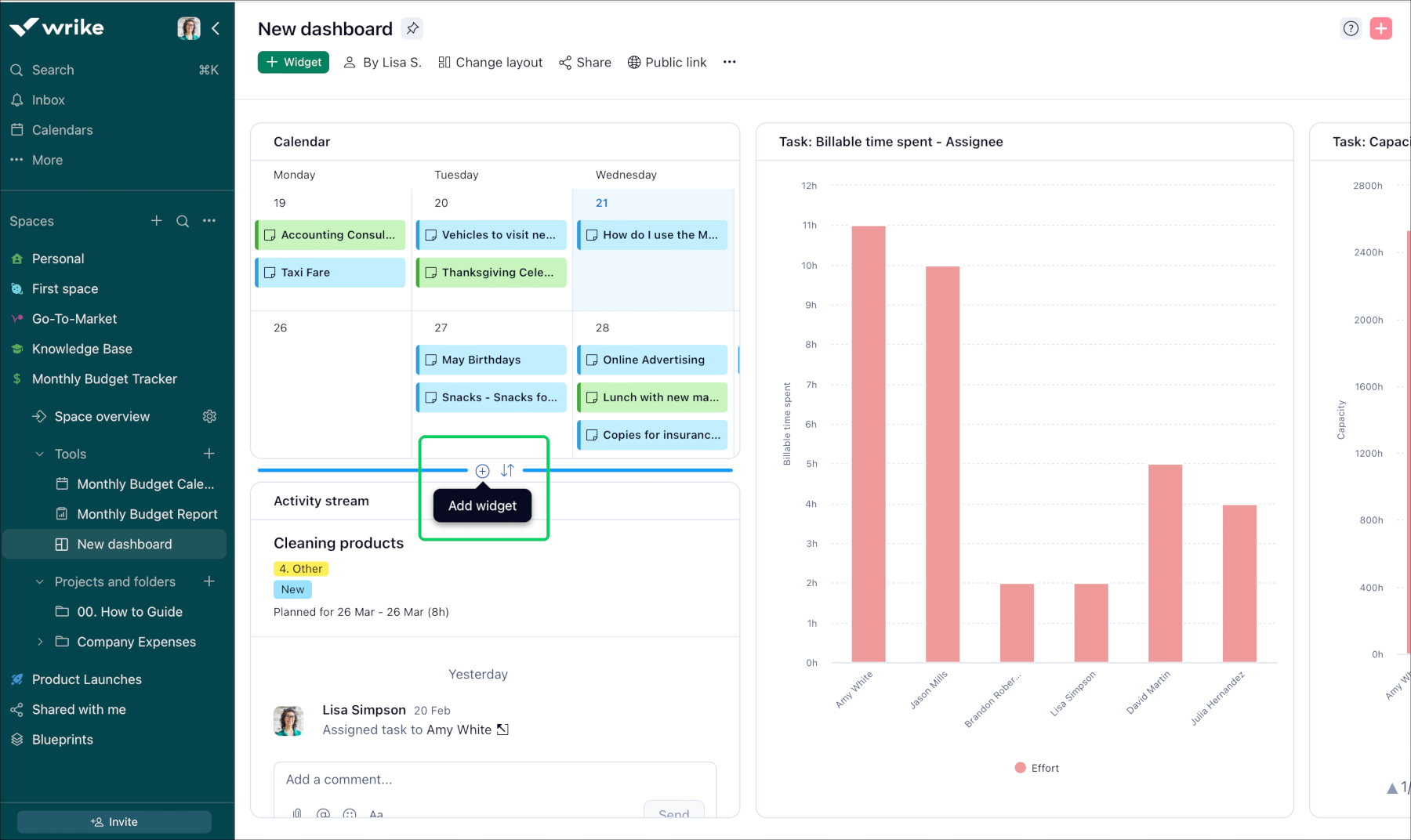
Task: Collapse the Projects and folders section
Action: click(x=38, y=581)
